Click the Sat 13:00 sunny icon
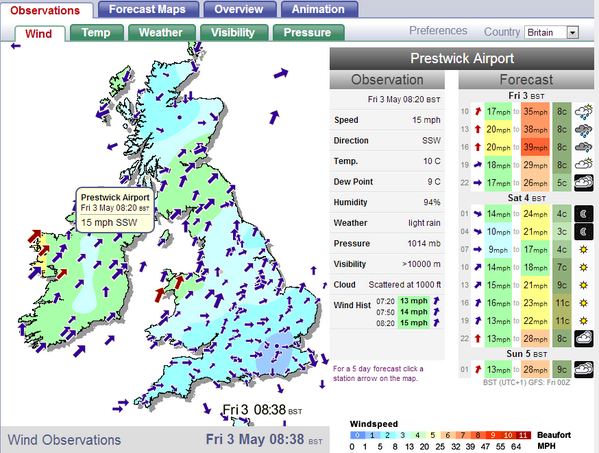 pyautogui.click(x=583, y=285)
